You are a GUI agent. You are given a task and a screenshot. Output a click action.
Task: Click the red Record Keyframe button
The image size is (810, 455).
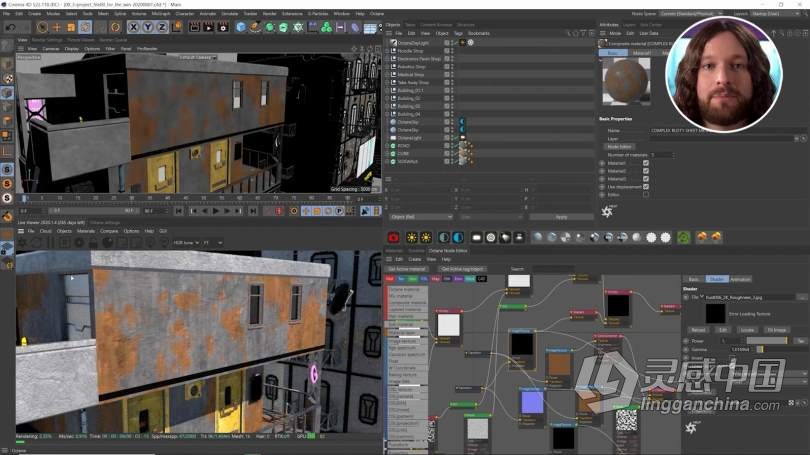[279, 211]
